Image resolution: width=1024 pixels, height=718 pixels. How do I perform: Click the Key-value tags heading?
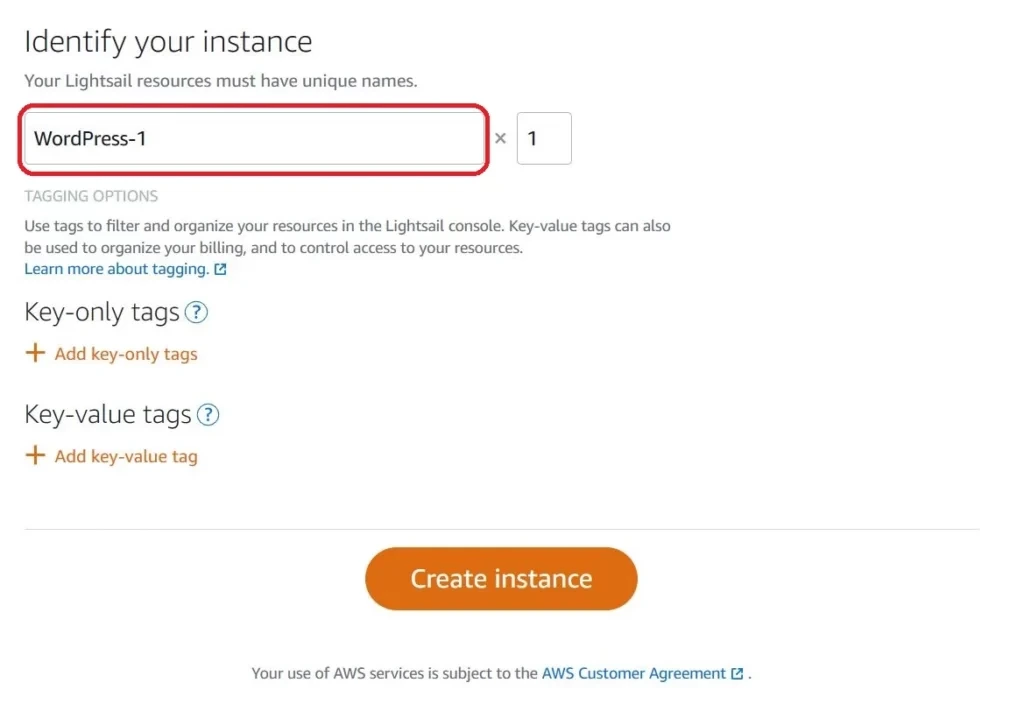click(110, 413)
